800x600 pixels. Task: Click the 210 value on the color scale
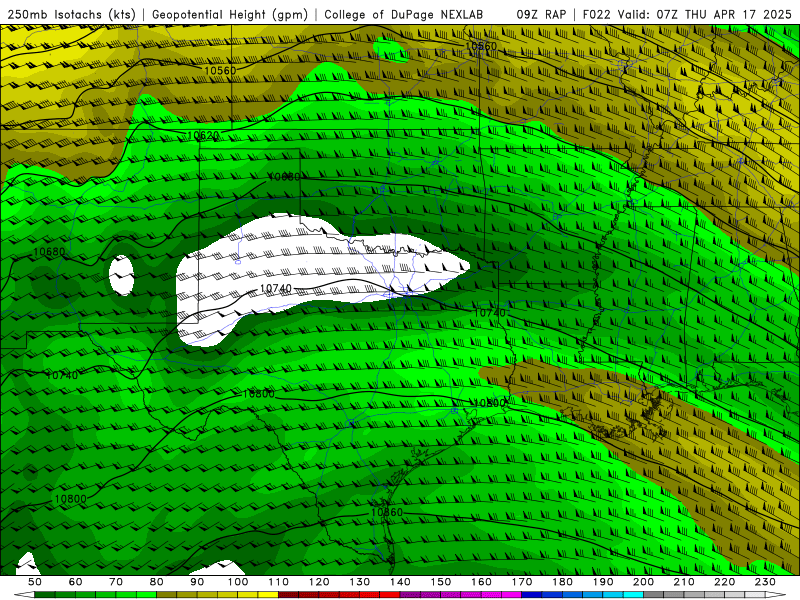coord(685,582)
